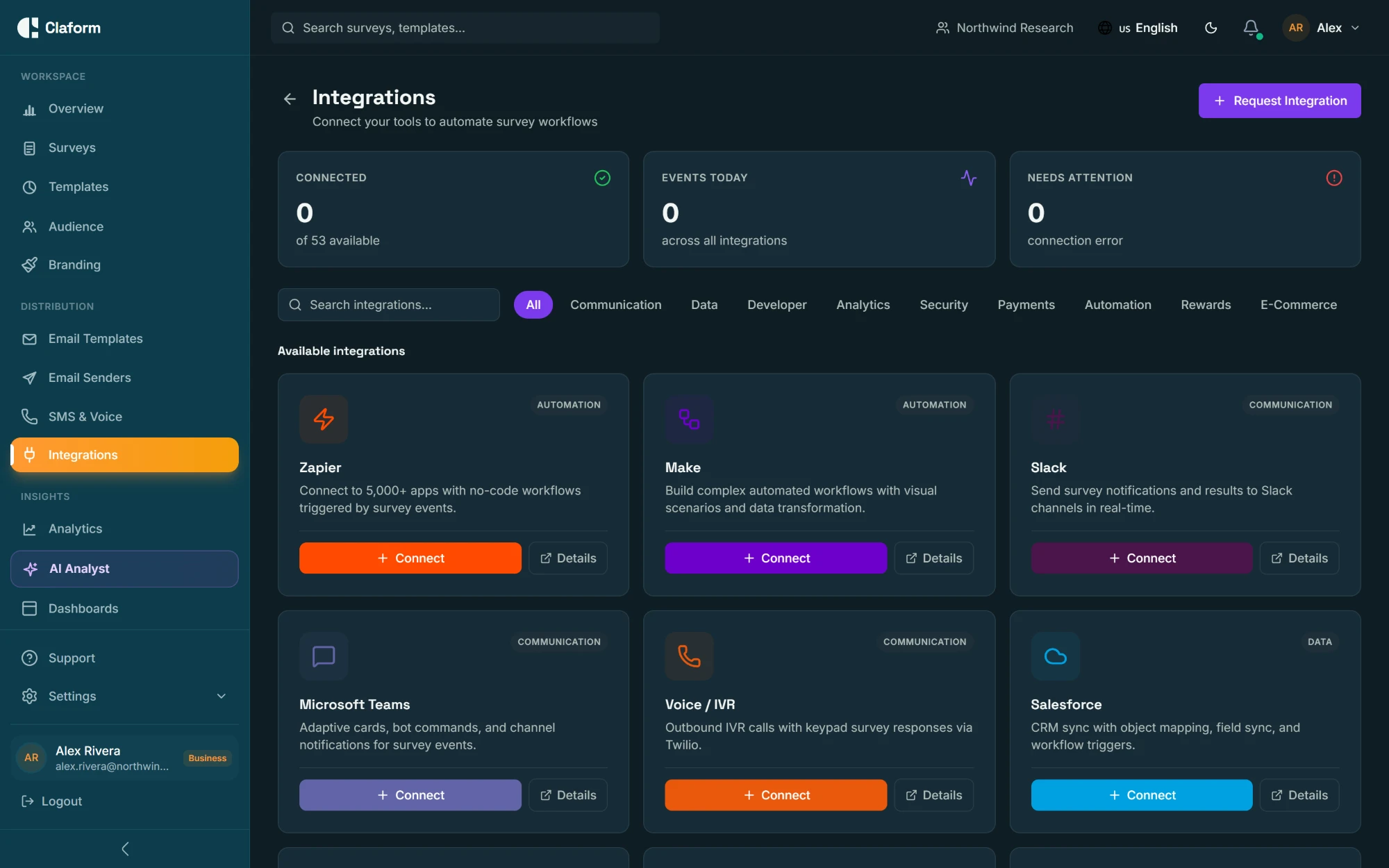Click the Needs Attention alert icon

1333,178
